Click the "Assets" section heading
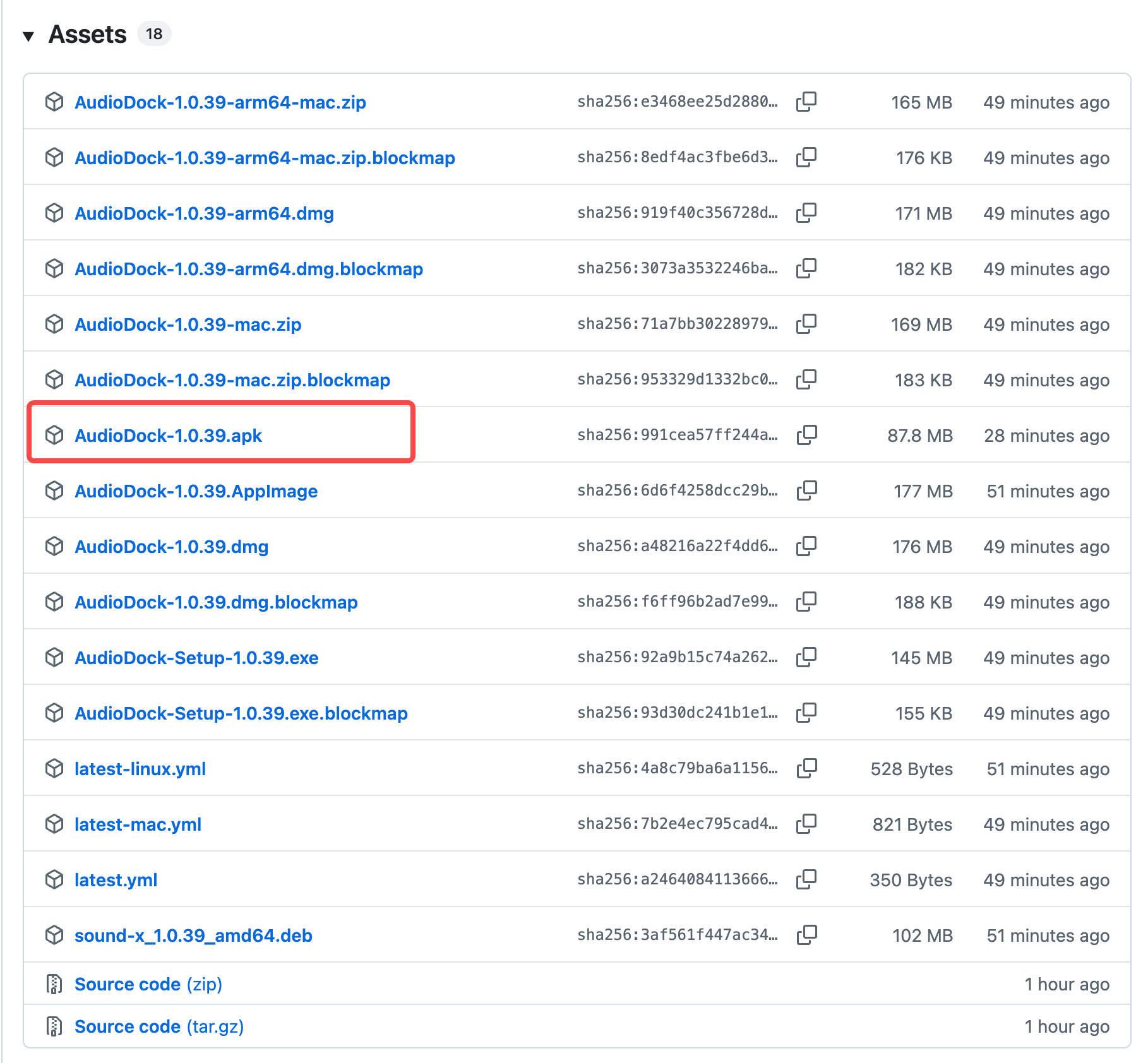 [x=88, y=34]
